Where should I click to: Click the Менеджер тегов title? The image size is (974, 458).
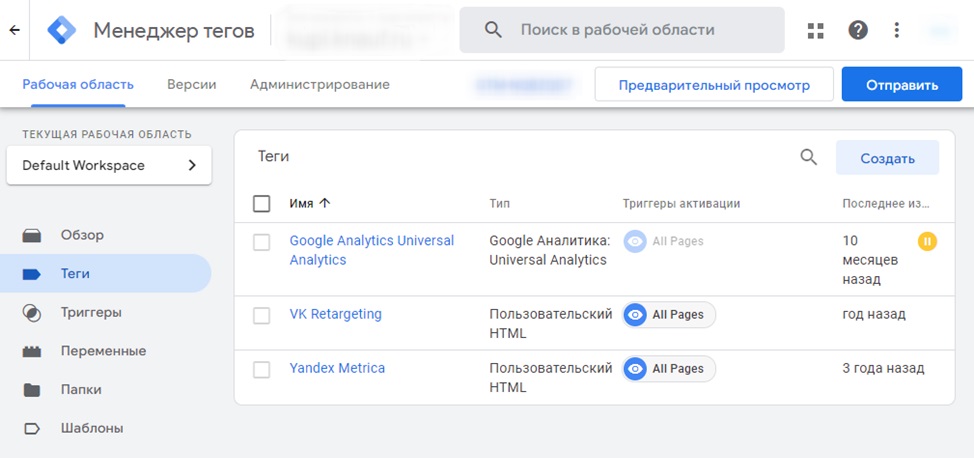tap(174, 30)
